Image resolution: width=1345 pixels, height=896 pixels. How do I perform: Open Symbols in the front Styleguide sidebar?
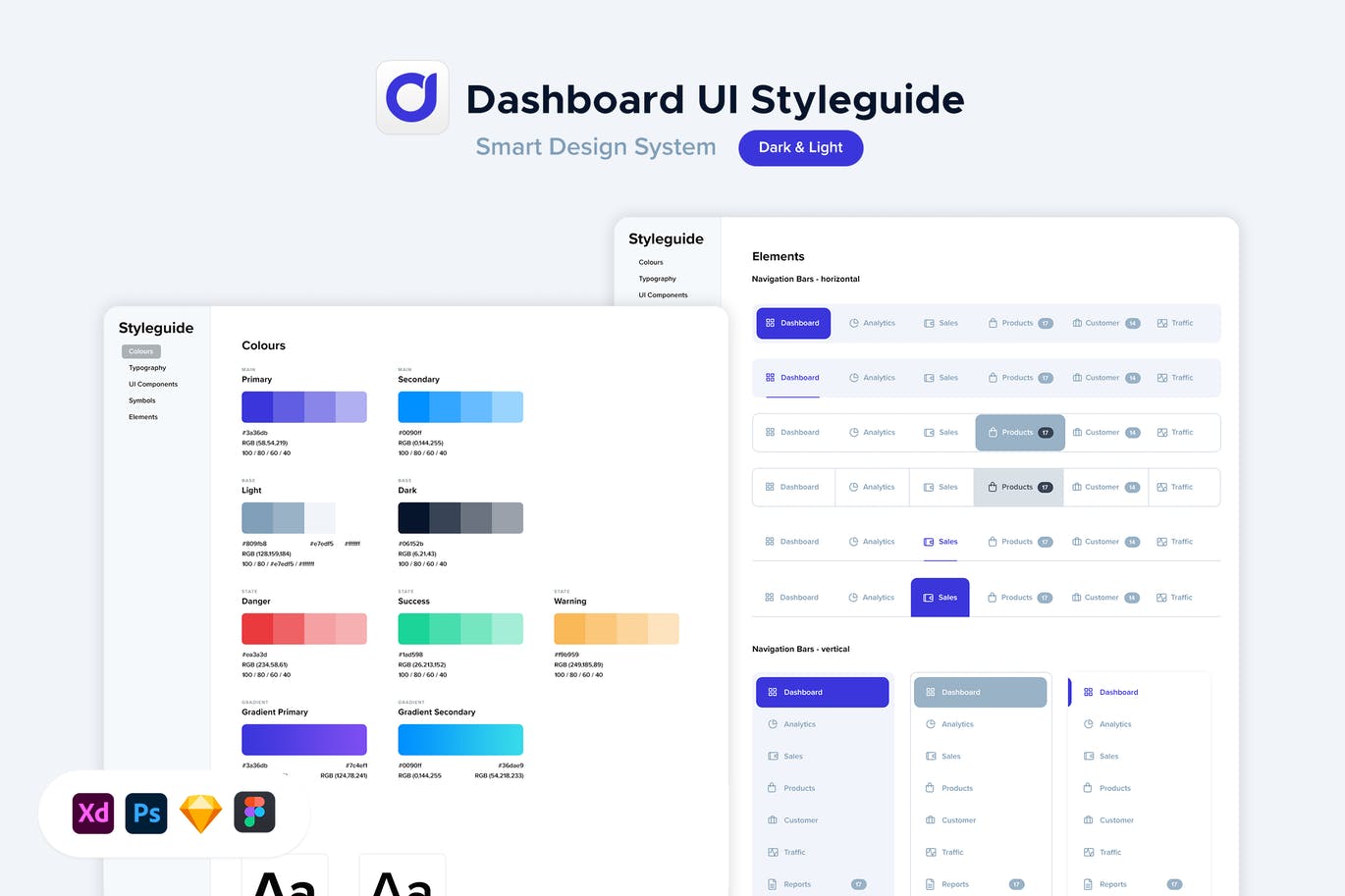tap(142, 400)
